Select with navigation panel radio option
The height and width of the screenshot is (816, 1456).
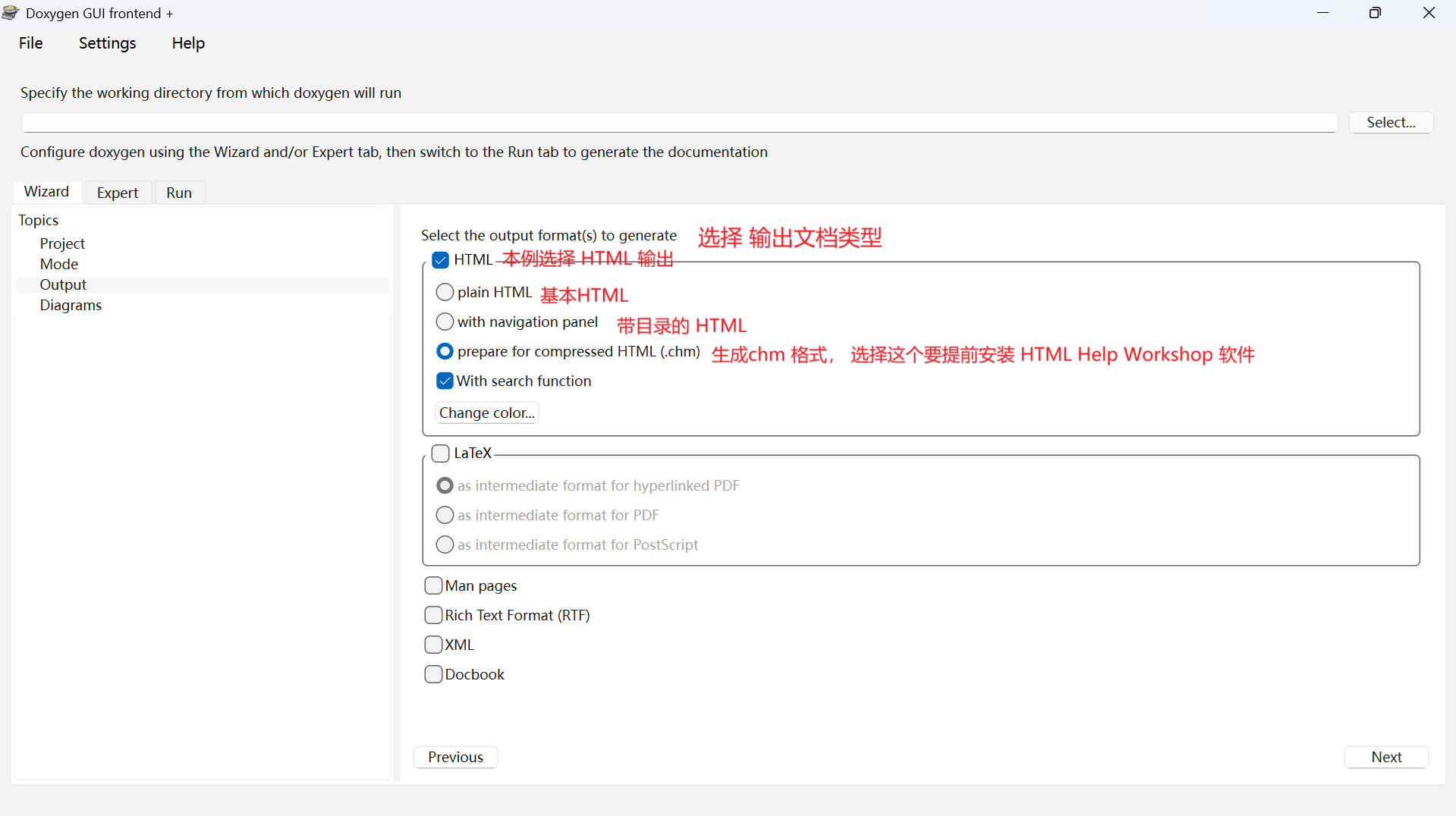445,322
